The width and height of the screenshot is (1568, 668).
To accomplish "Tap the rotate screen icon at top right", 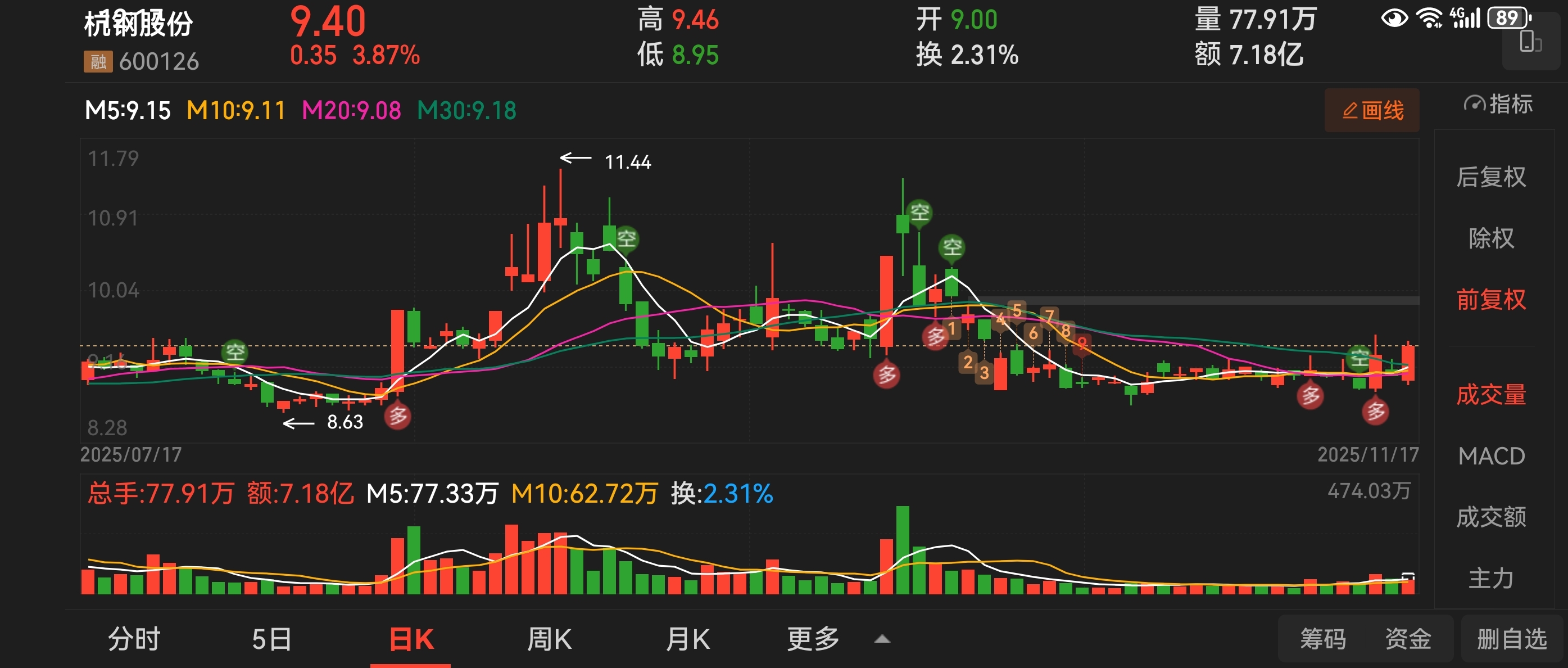I will pyautogui.click(x=1530, y=43).
